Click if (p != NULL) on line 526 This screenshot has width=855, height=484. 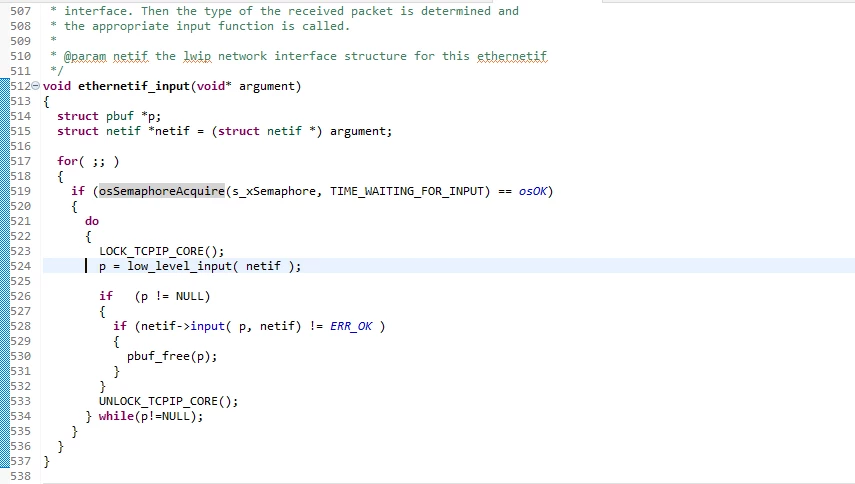(x=154, y=296)
